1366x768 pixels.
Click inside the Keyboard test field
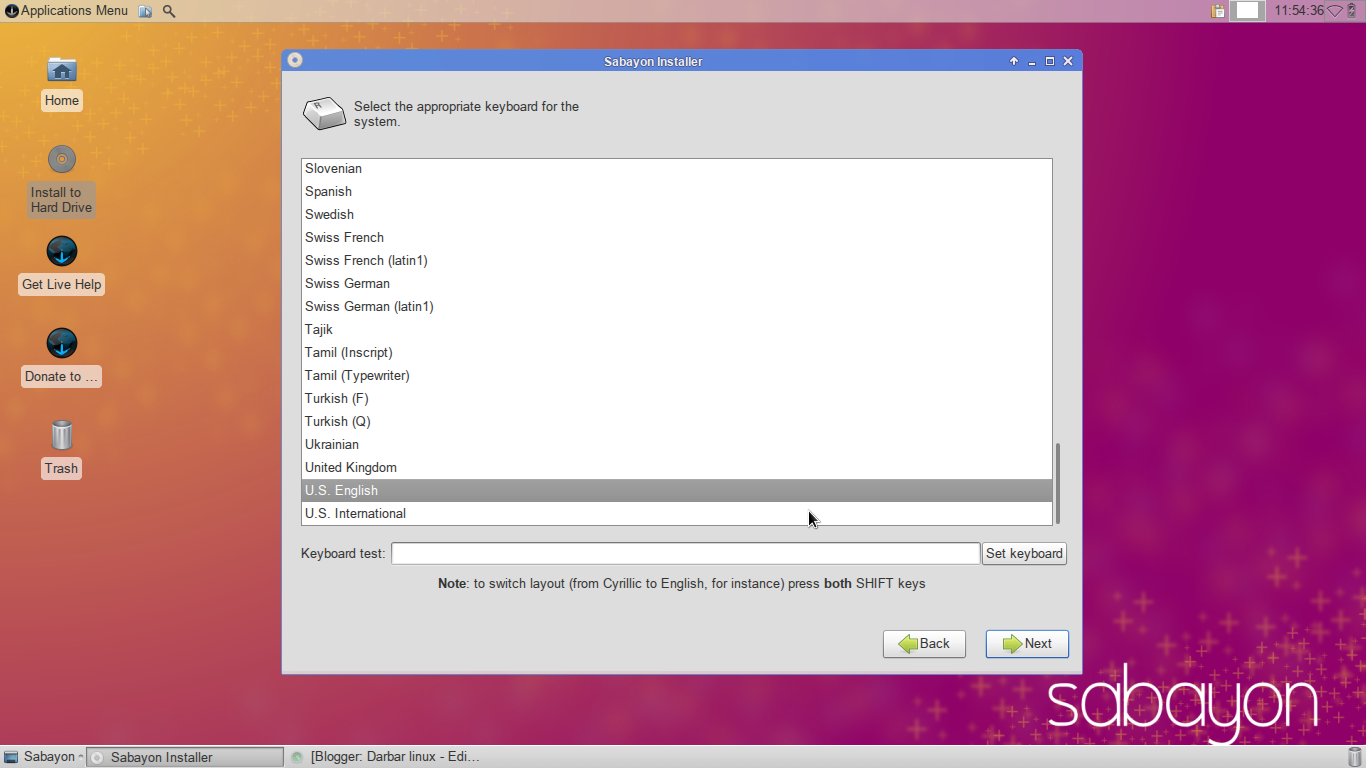(685, 553)
